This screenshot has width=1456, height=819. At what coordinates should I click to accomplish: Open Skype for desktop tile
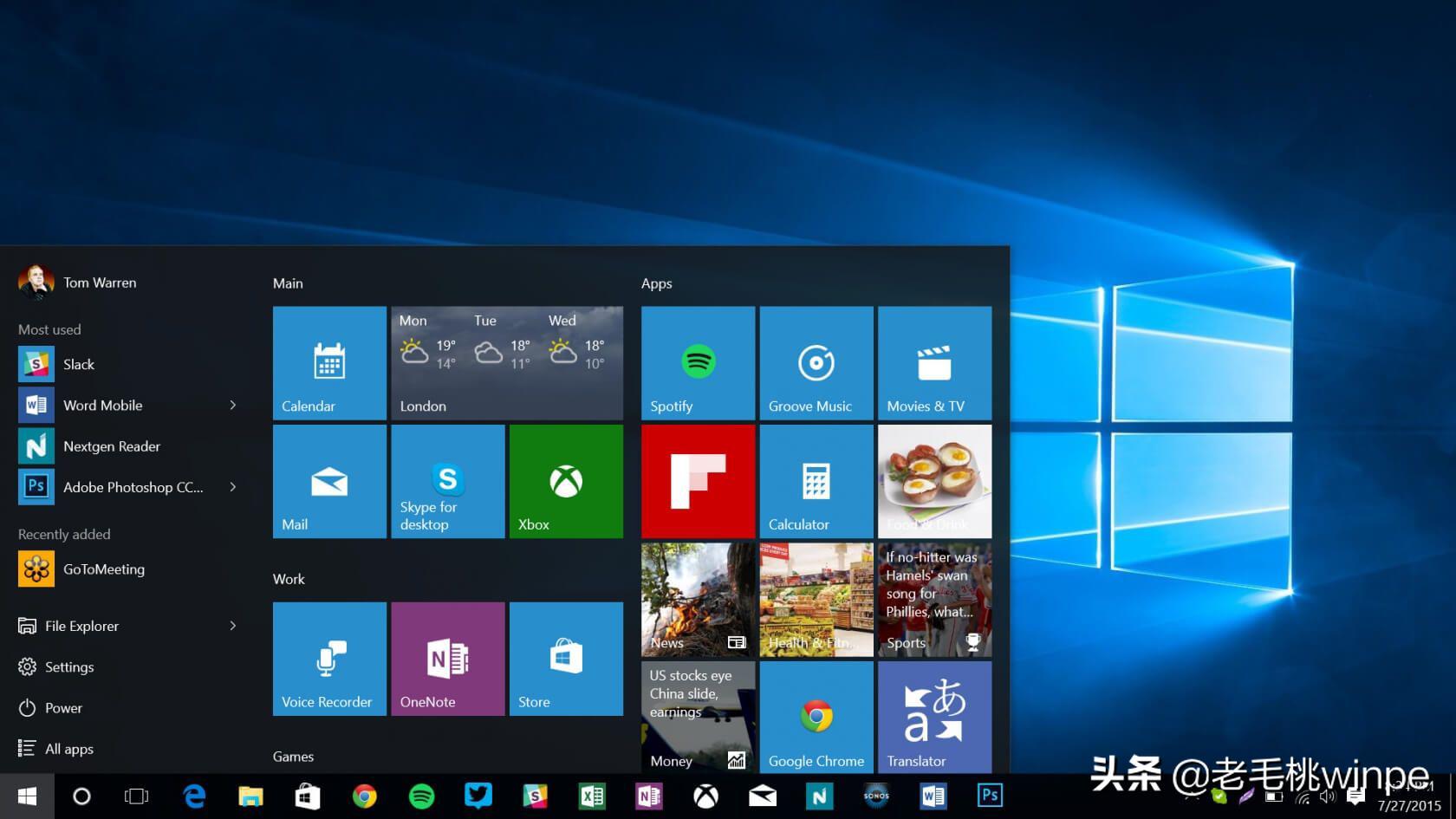point(447,481)
